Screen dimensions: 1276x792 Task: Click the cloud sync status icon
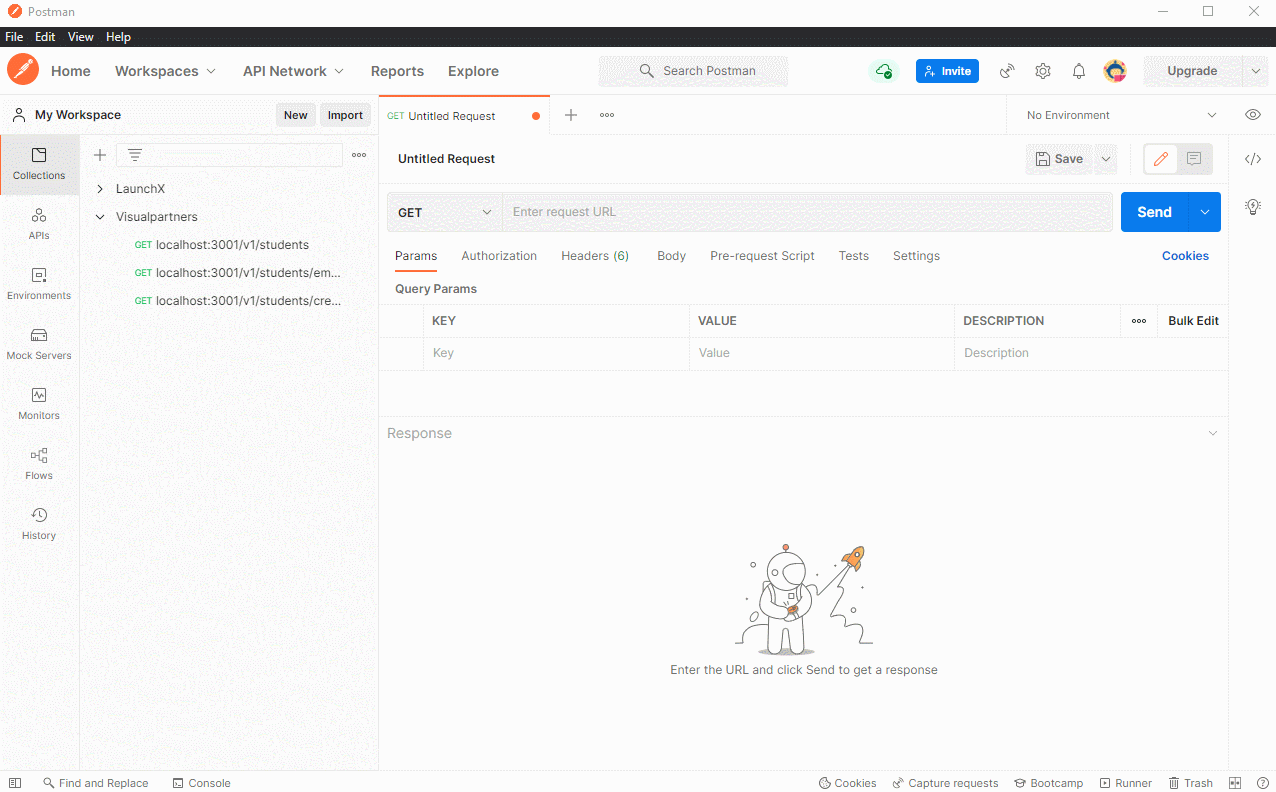click(884, 71)
